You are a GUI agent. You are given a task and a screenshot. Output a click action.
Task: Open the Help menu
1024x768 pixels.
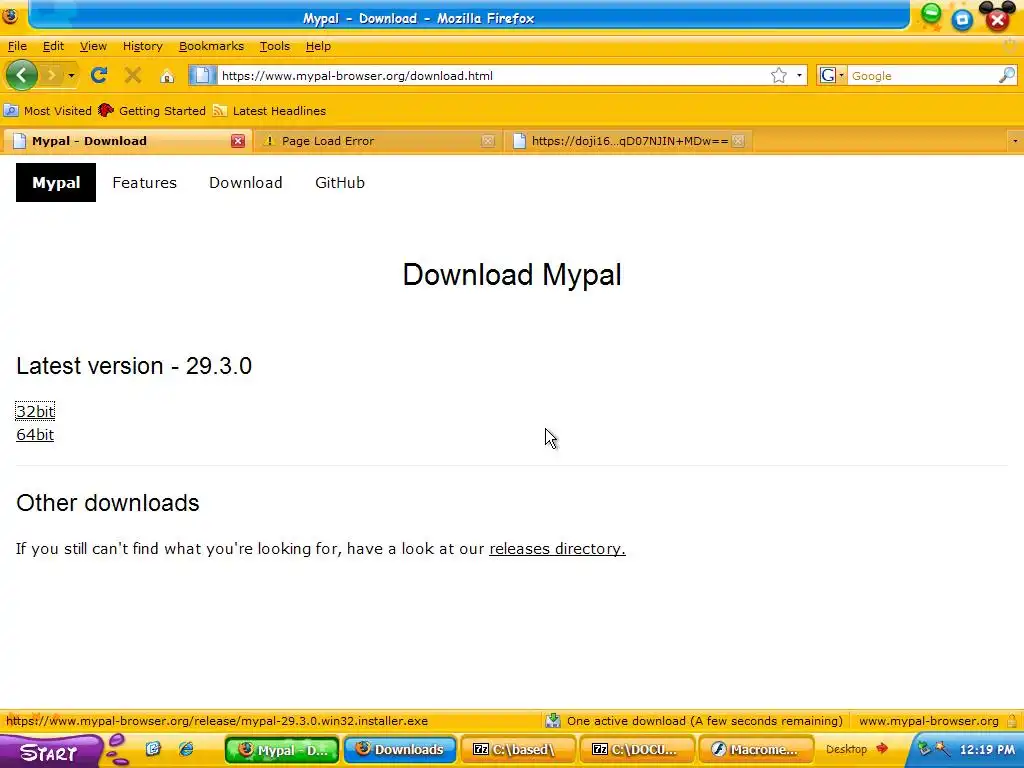[318, 46]
